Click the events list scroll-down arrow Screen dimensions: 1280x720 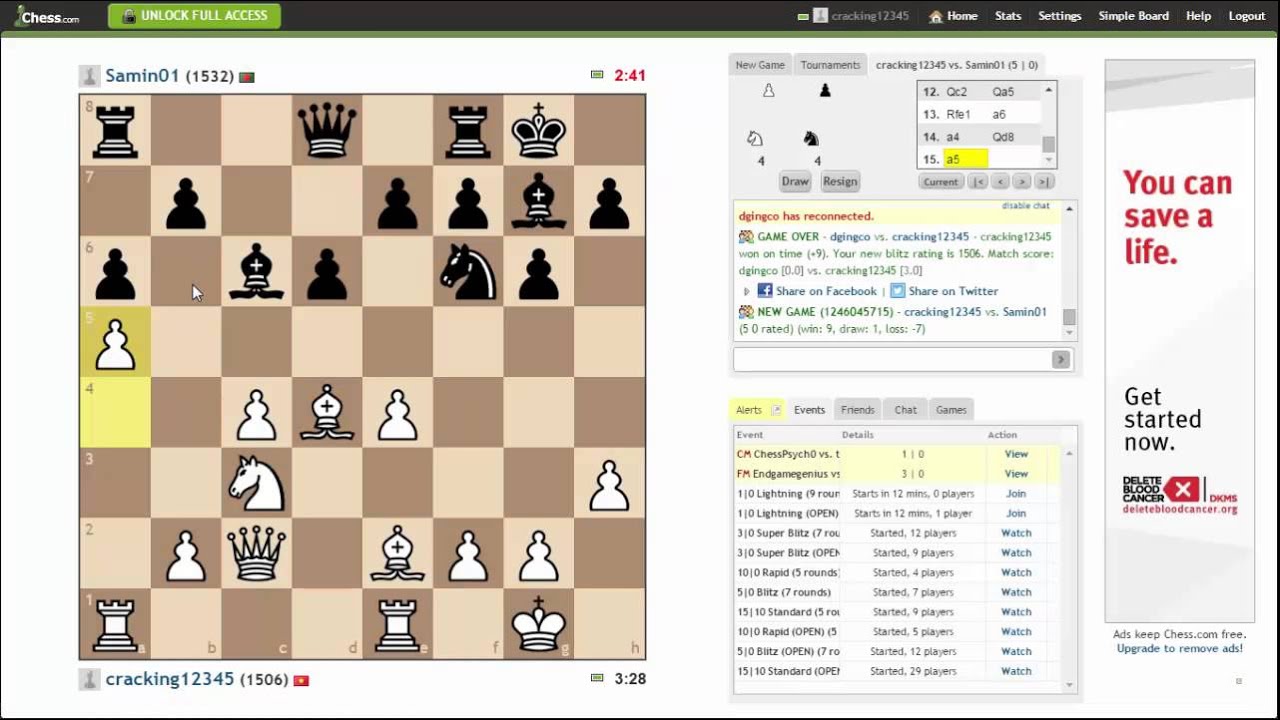1069,685
